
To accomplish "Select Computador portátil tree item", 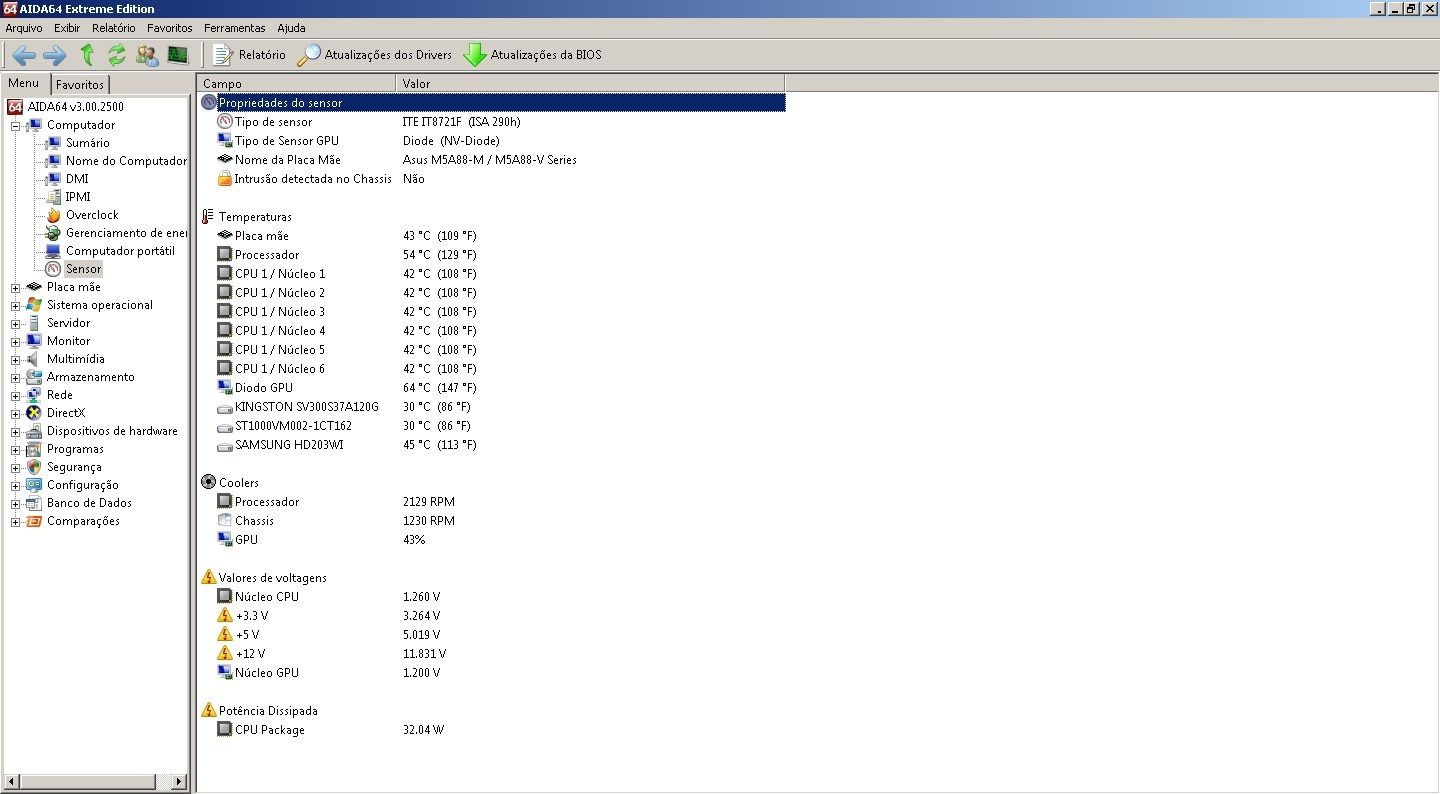I will coord(120,251).
